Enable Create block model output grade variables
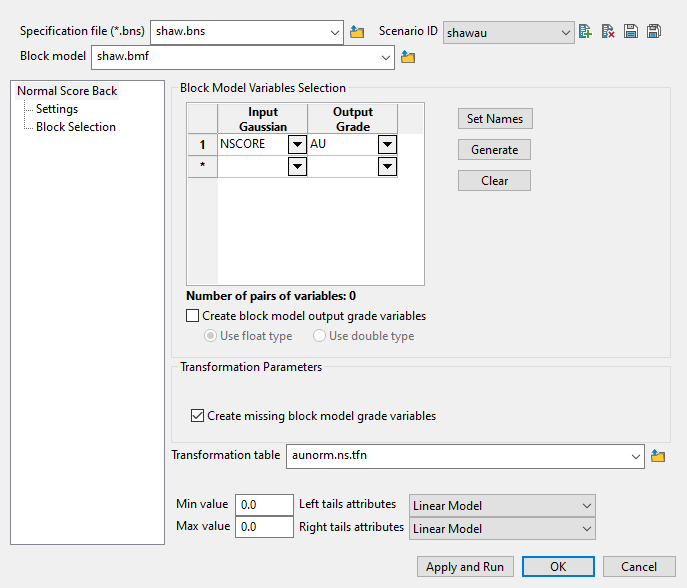Viewport: 687px width, 588px height. point(193,316)
